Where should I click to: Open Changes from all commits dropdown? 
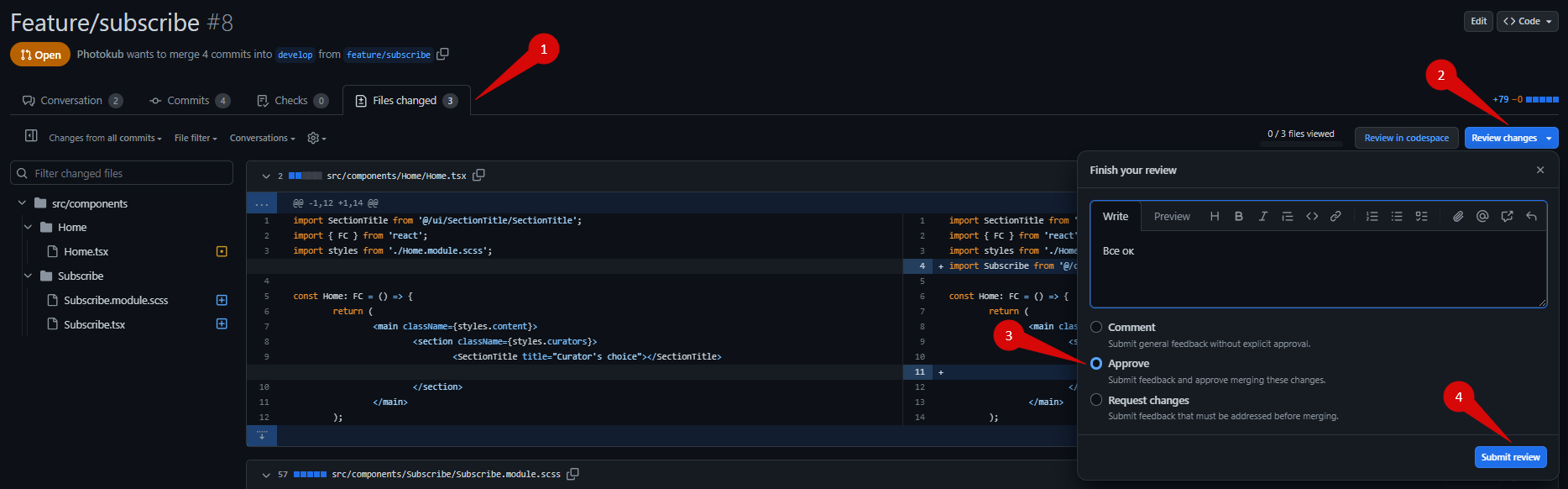coord(105,138)
